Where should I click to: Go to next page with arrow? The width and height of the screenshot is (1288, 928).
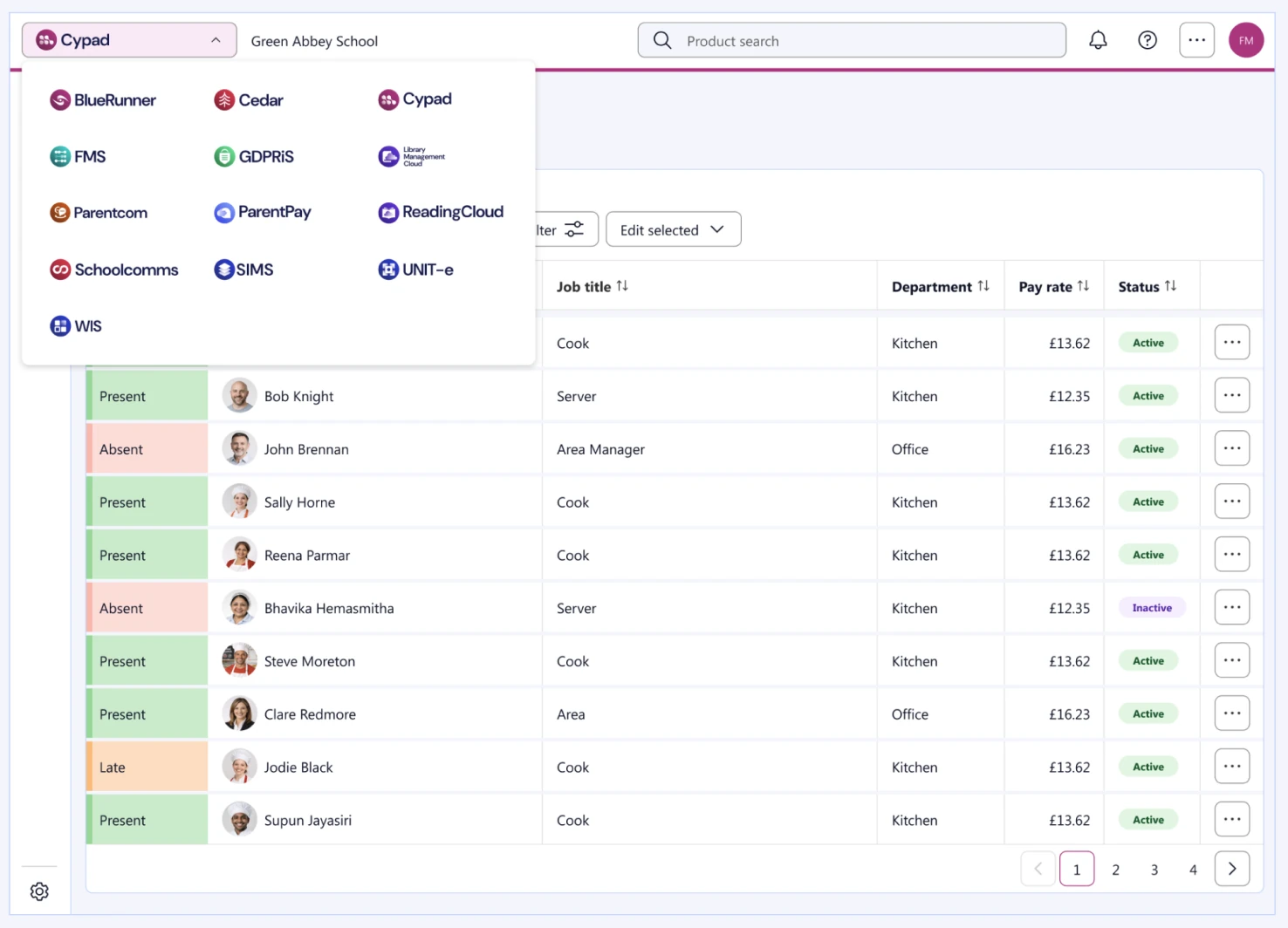coord(1232,869)
